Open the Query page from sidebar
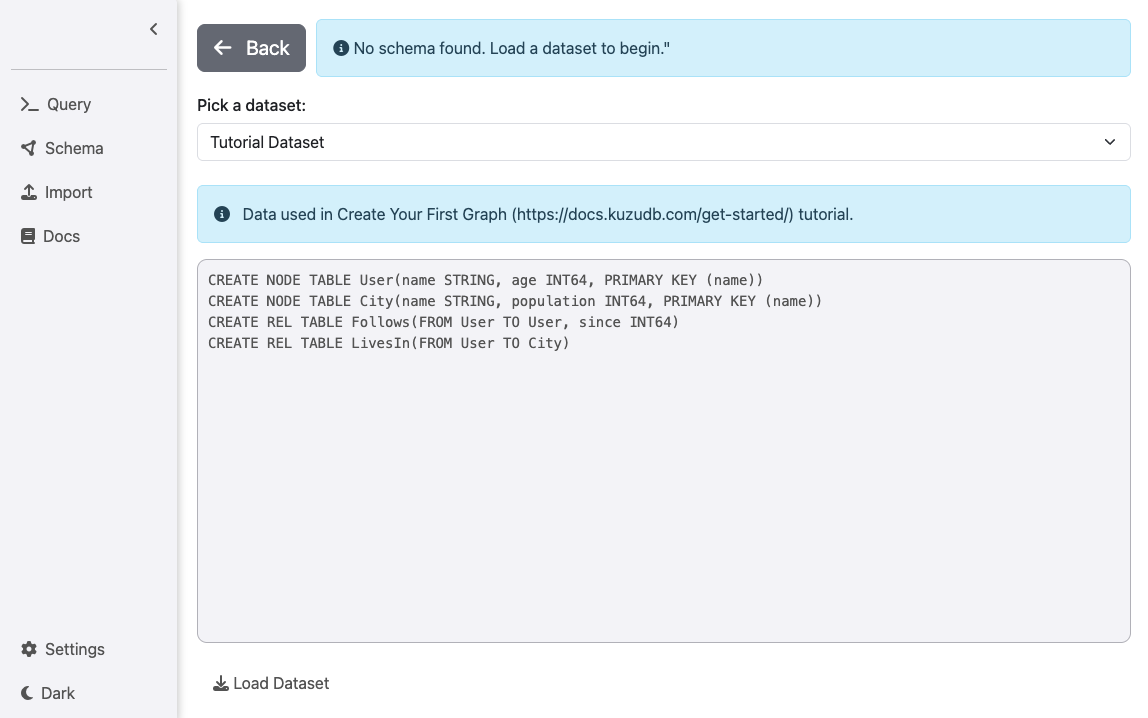 pyautogui.click(x=68, y=105)
